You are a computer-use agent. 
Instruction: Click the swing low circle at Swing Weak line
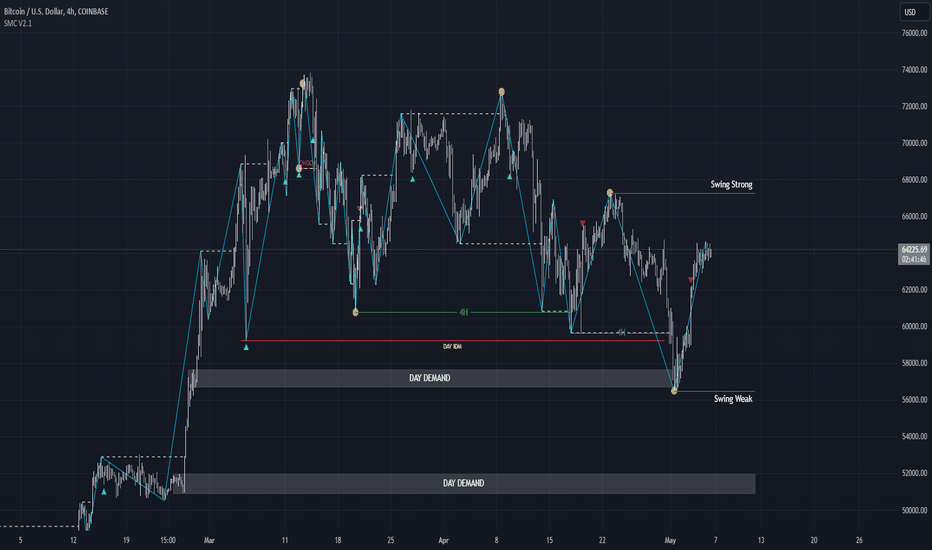(674, 391)
